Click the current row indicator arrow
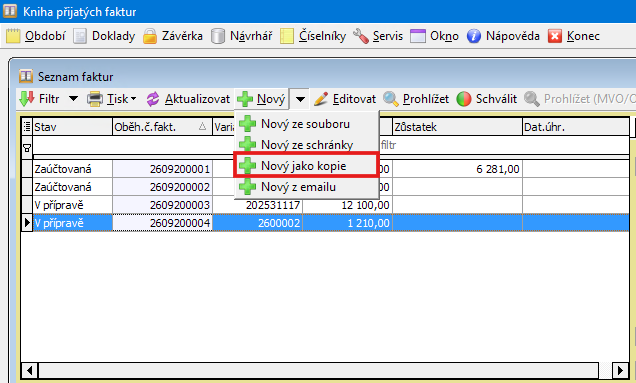The image size is (636, 383). point(27,223)
